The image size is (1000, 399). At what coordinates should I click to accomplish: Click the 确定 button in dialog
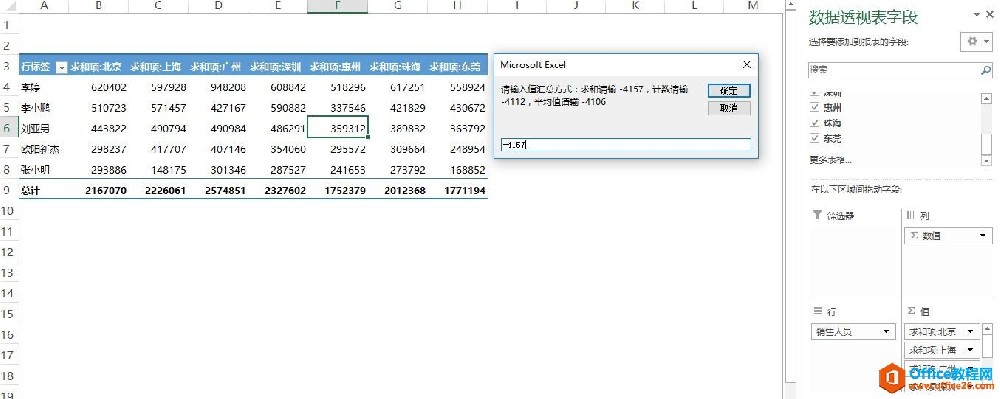(x=729, y=91)
